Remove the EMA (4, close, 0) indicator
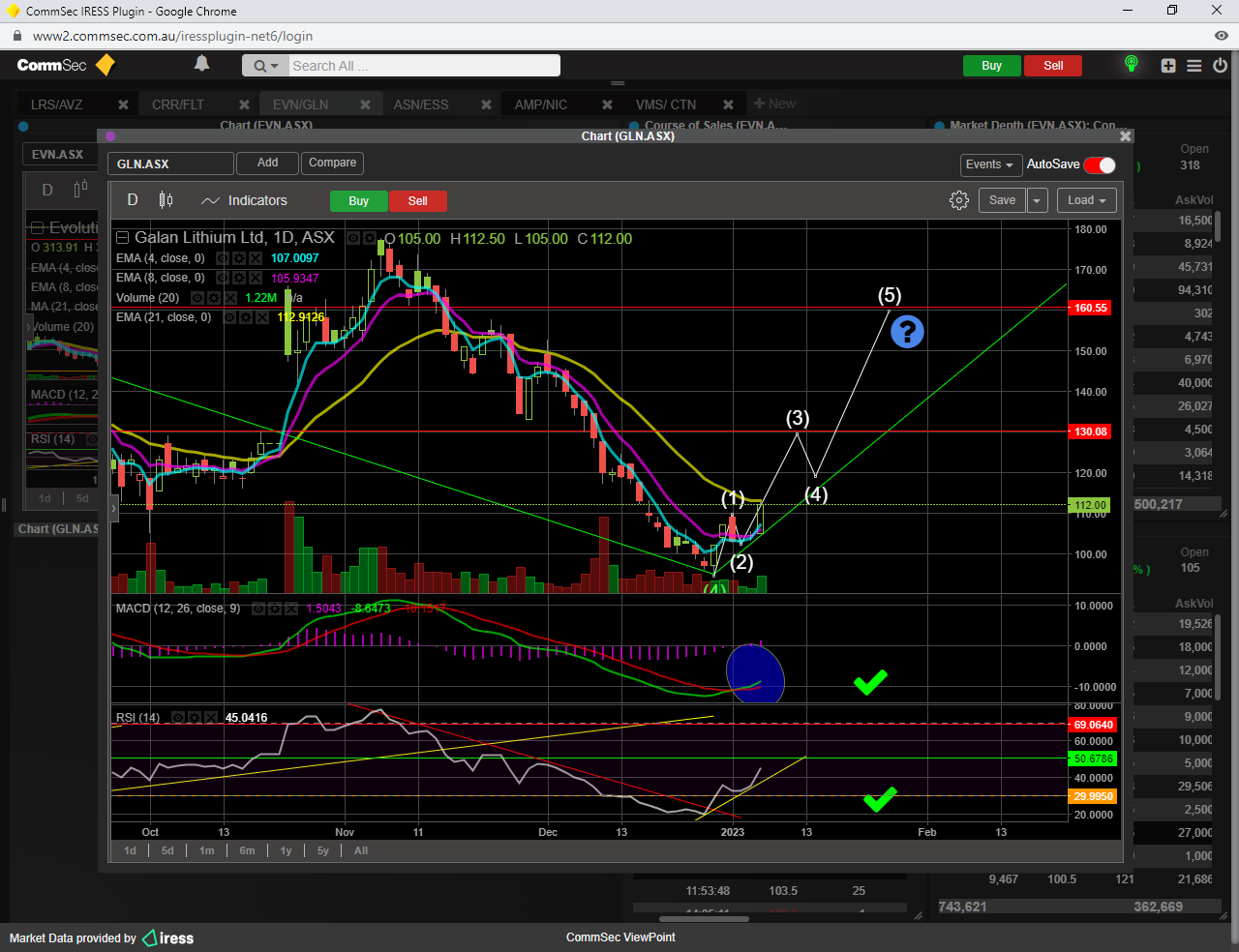Viewport: 1239px width, 952px height. tap(256, 258)
